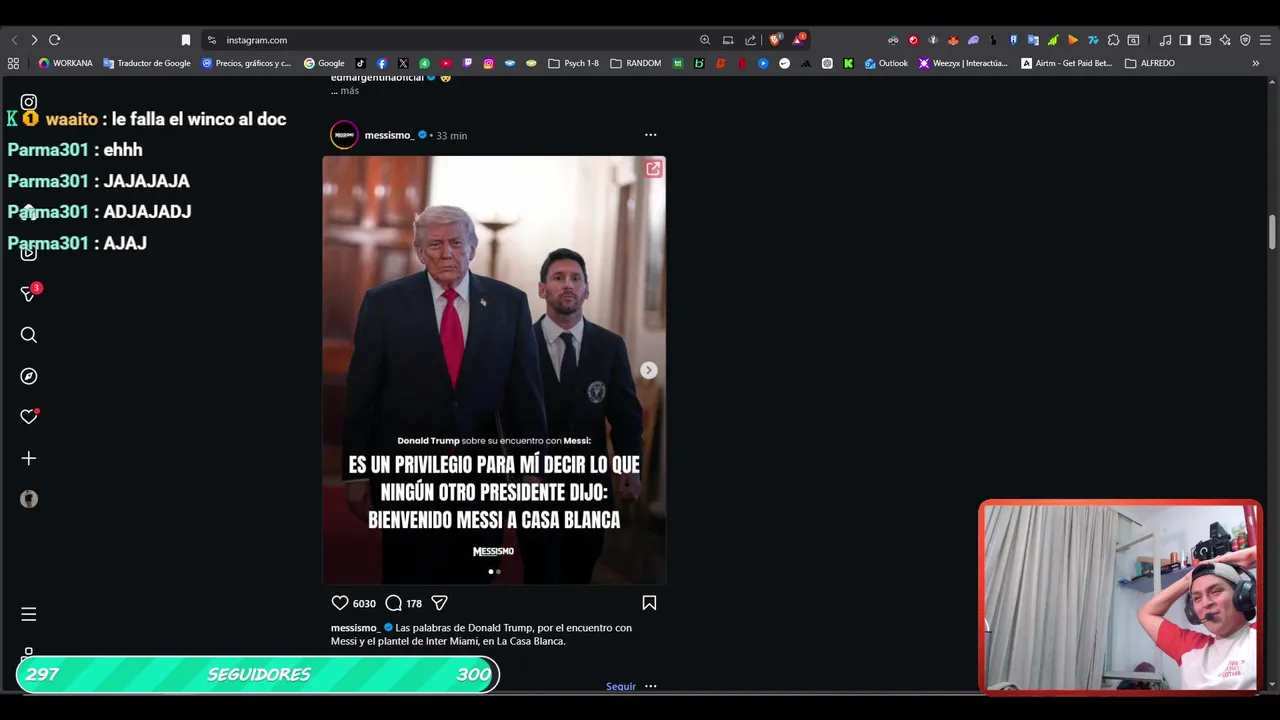This screenshot has width=1280, height=720.
Task: Open Traductor de Google bookmark
Action: [x=147, y=63]
